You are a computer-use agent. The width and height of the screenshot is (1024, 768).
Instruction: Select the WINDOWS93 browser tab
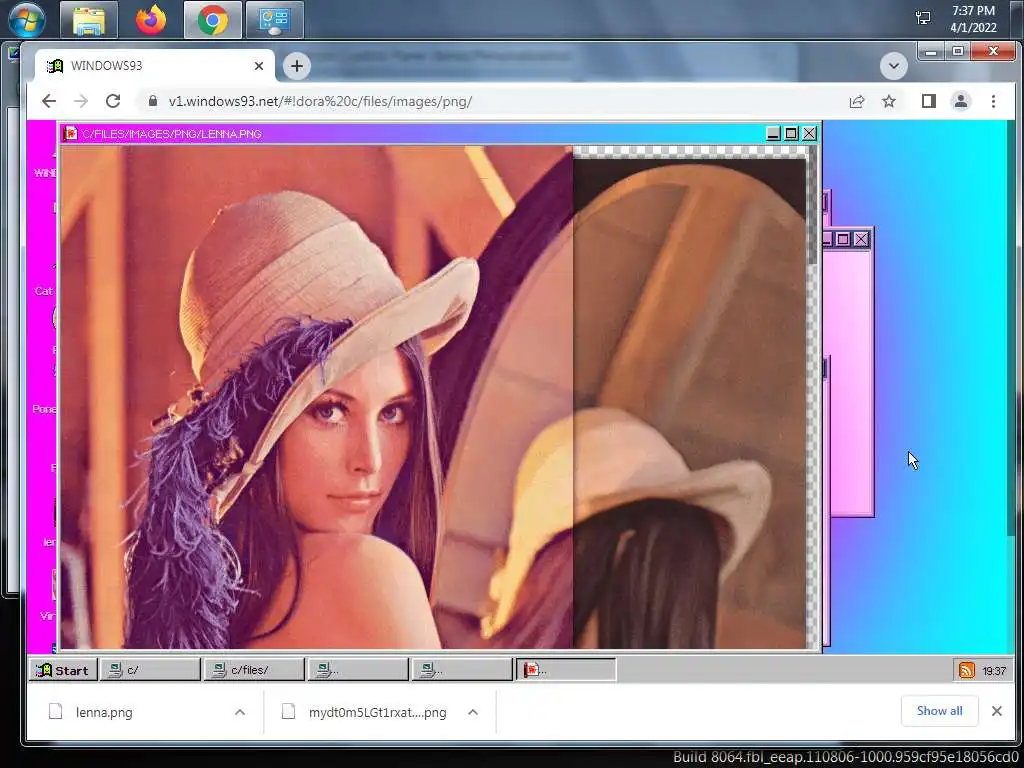click(155, 66)
